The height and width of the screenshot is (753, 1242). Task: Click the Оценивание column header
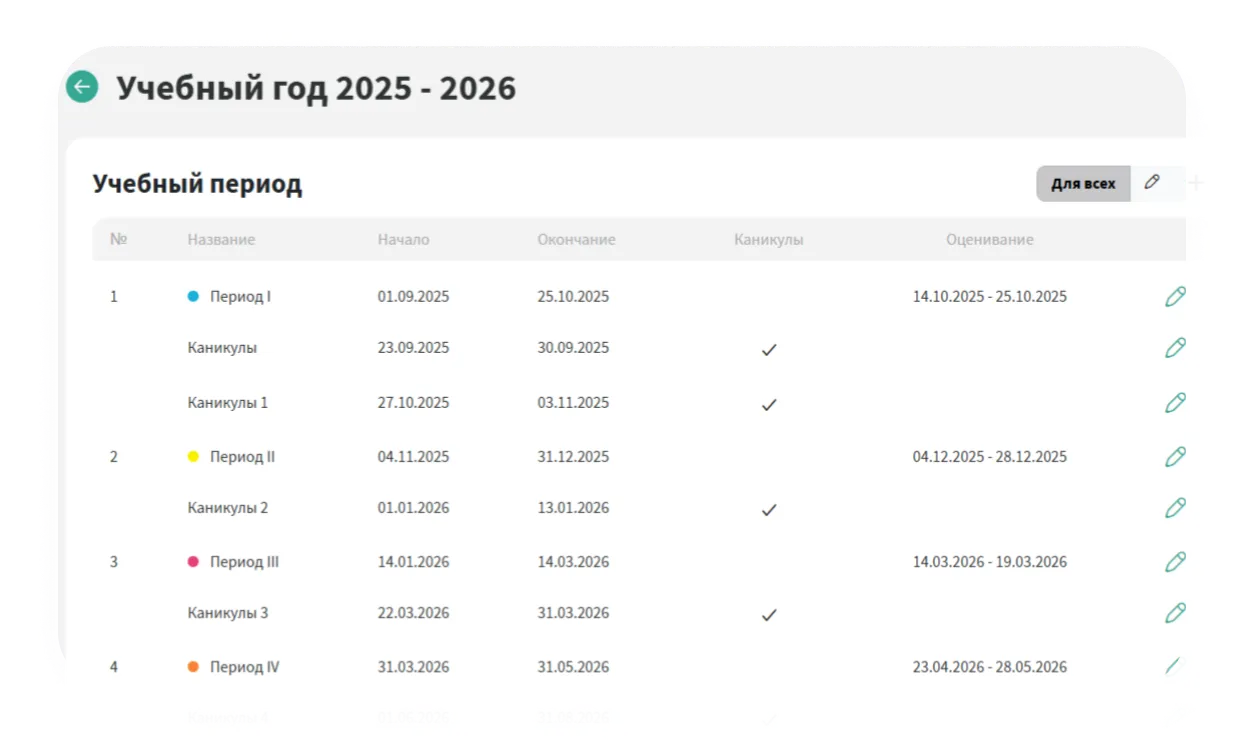(x=990, y=240)
